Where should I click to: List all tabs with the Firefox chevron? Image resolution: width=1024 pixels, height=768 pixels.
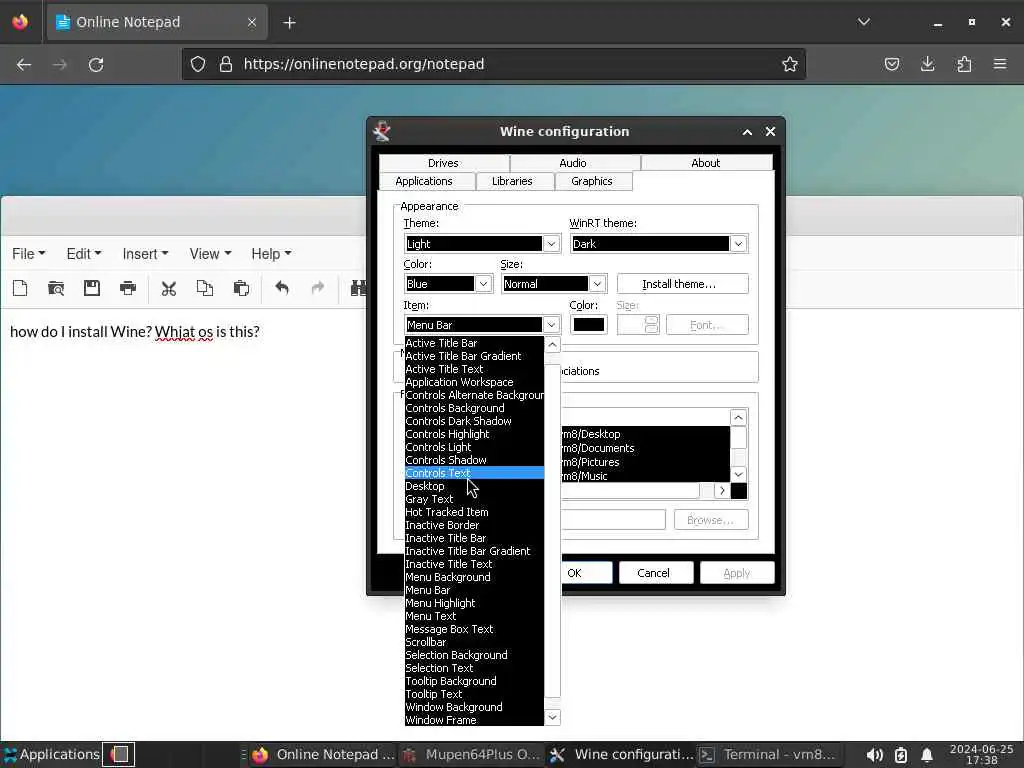click(x=863, y=22)
